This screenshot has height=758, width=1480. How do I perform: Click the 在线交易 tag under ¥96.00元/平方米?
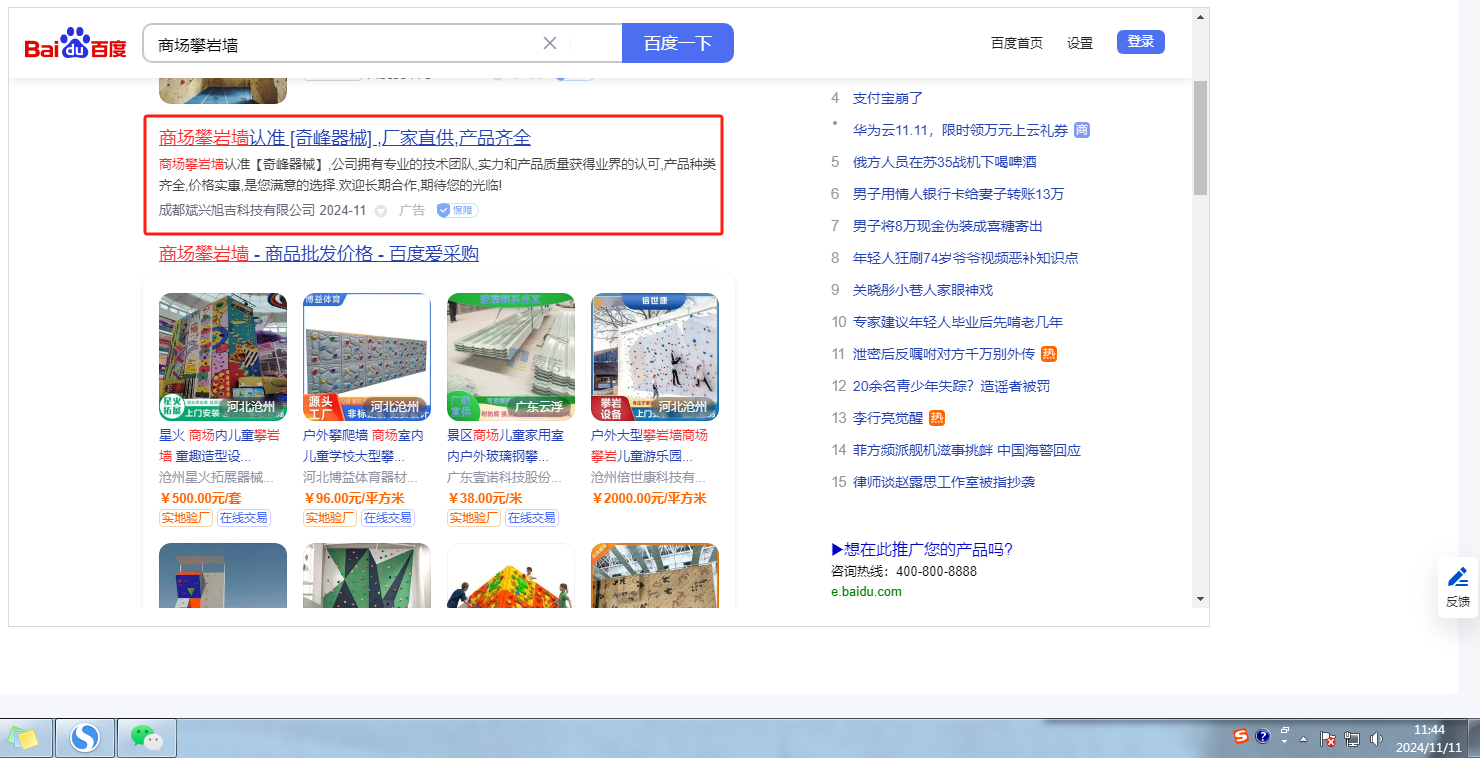click(387, 518)
